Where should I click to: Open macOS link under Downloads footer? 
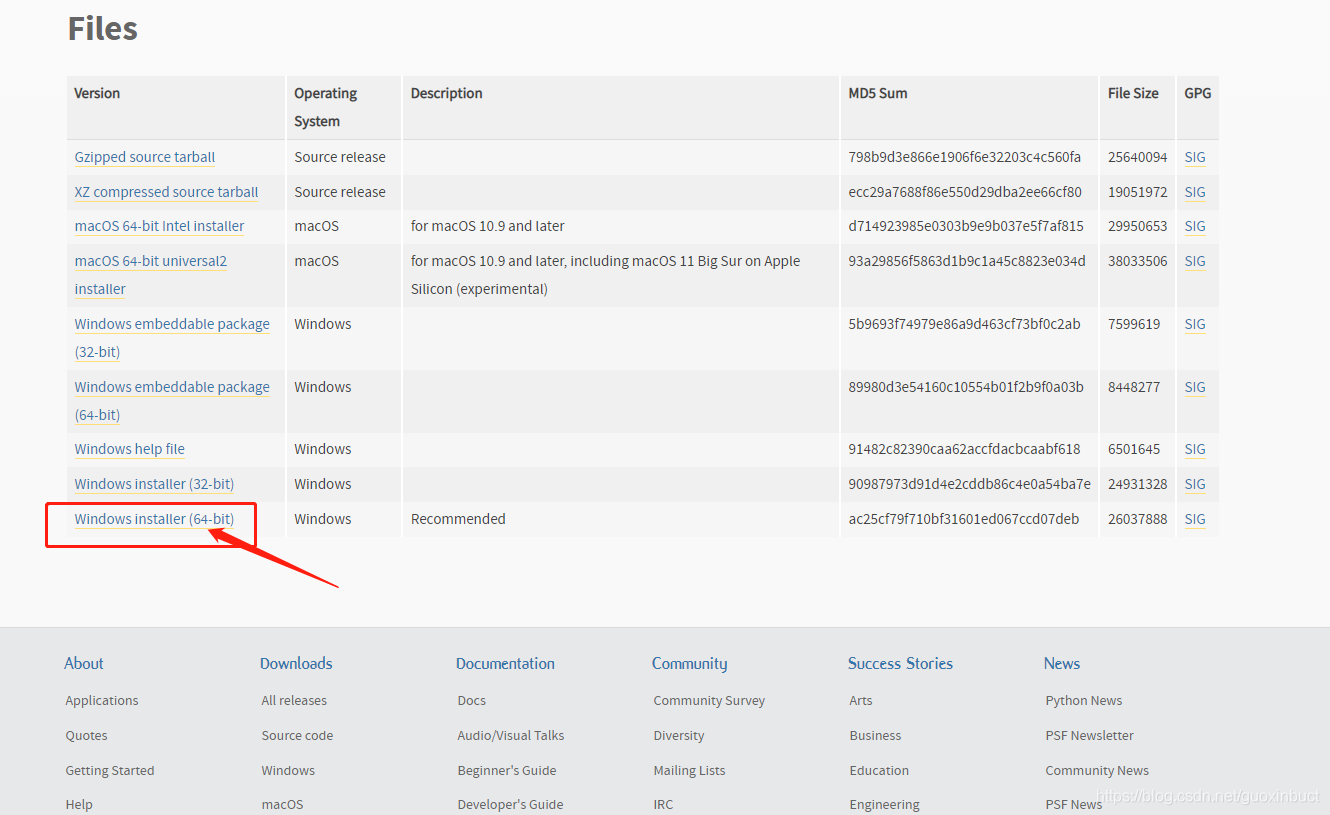pos(282,804)
